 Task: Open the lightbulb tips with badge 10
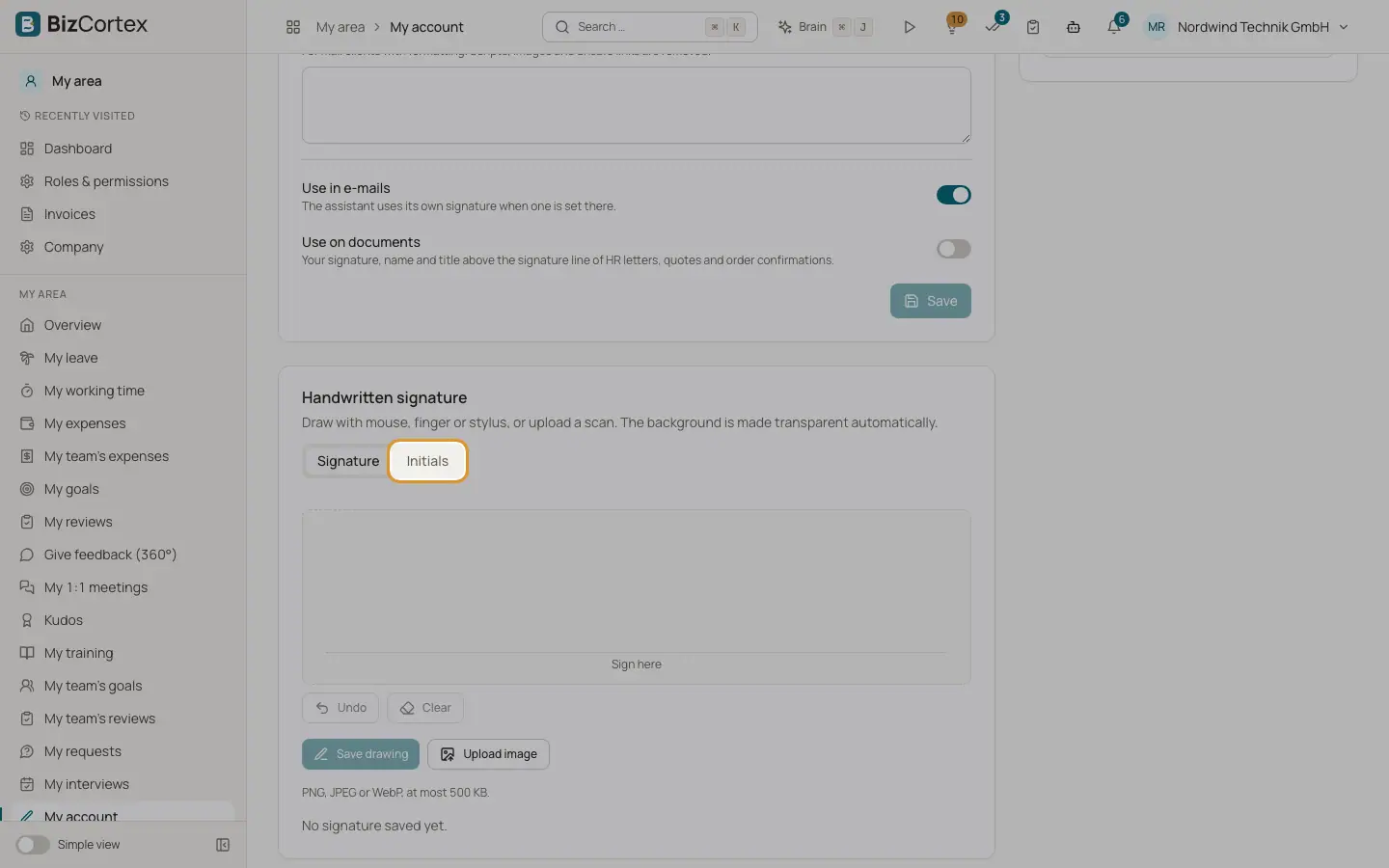952,26
